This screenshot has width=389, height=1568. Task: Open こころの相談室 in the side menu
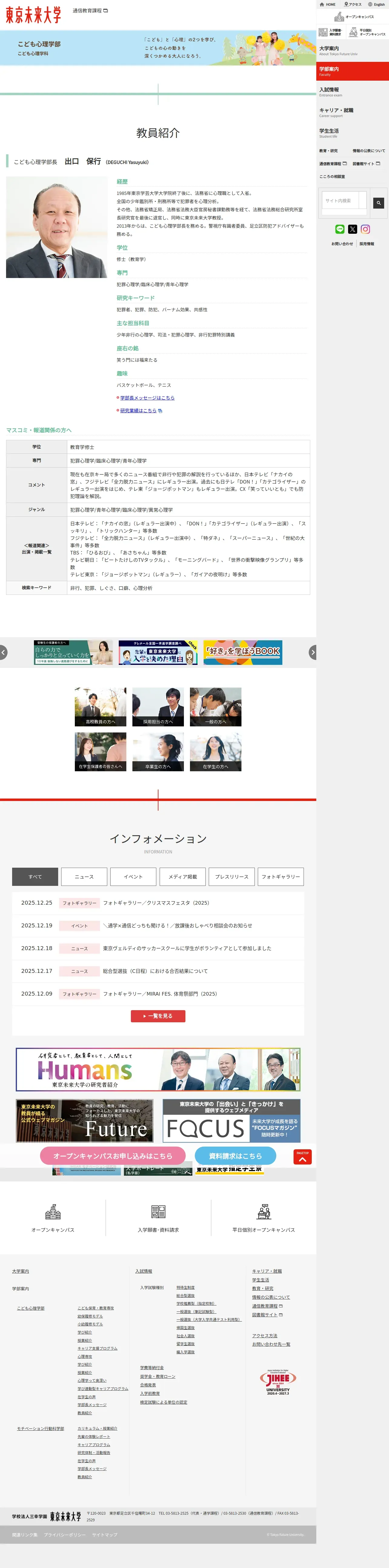pyautogui.click(x=332, y=176)
